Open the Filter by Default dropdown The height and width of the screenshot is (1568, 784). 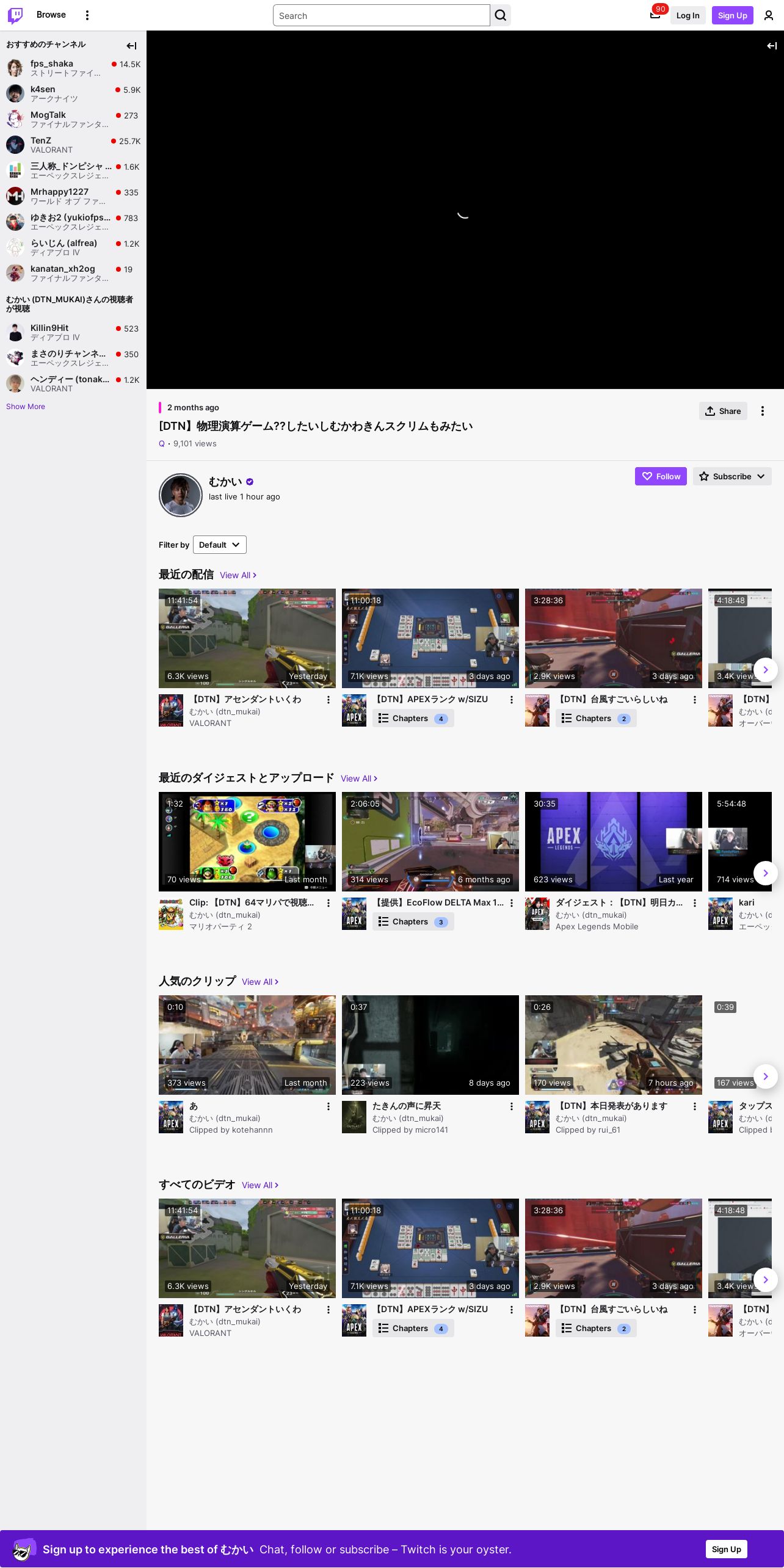pyautogui.click(x=220, y=545)
